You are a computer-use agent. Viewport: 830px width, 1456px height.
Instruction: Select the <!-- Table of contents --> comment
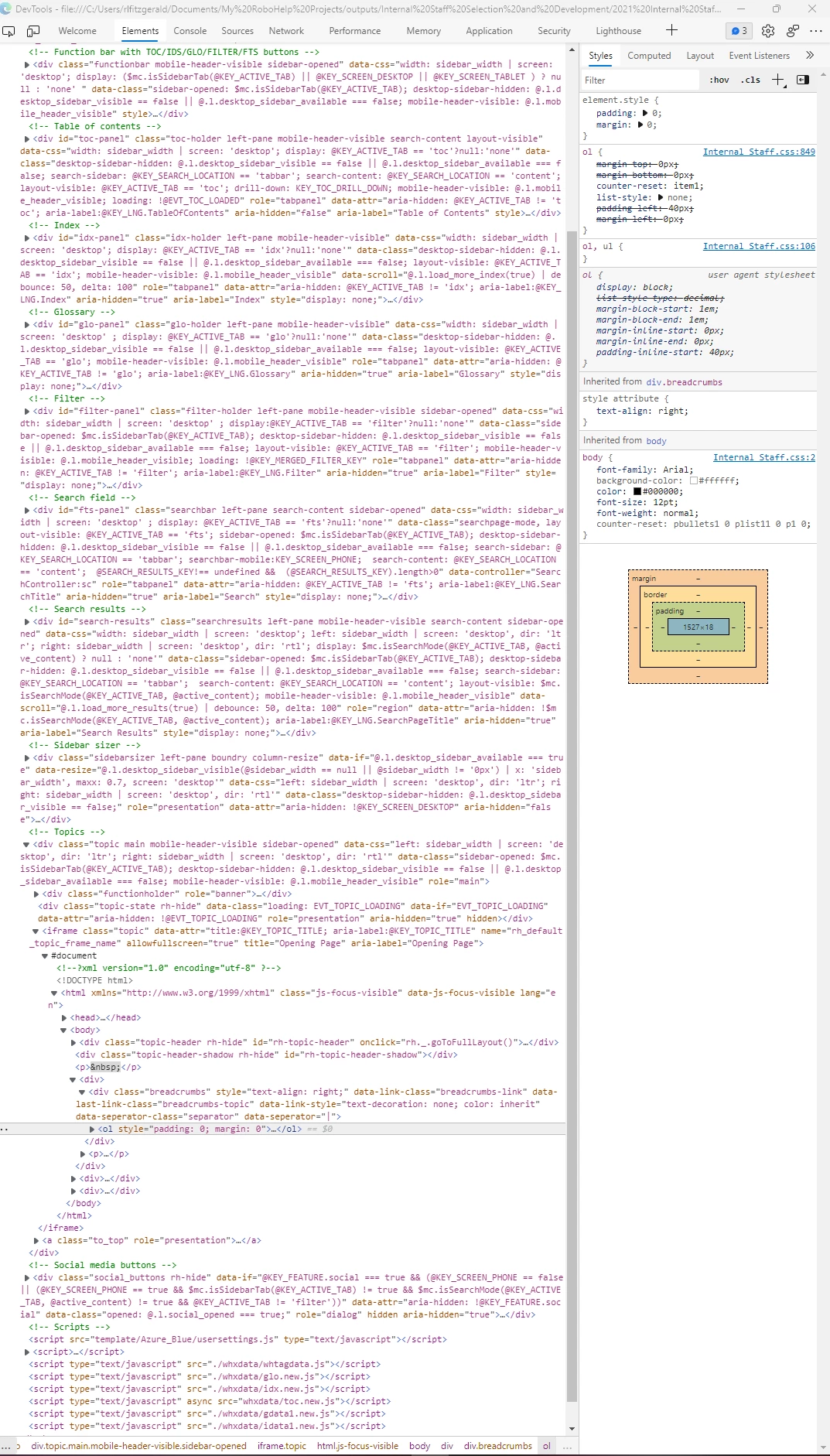(95, 127)
